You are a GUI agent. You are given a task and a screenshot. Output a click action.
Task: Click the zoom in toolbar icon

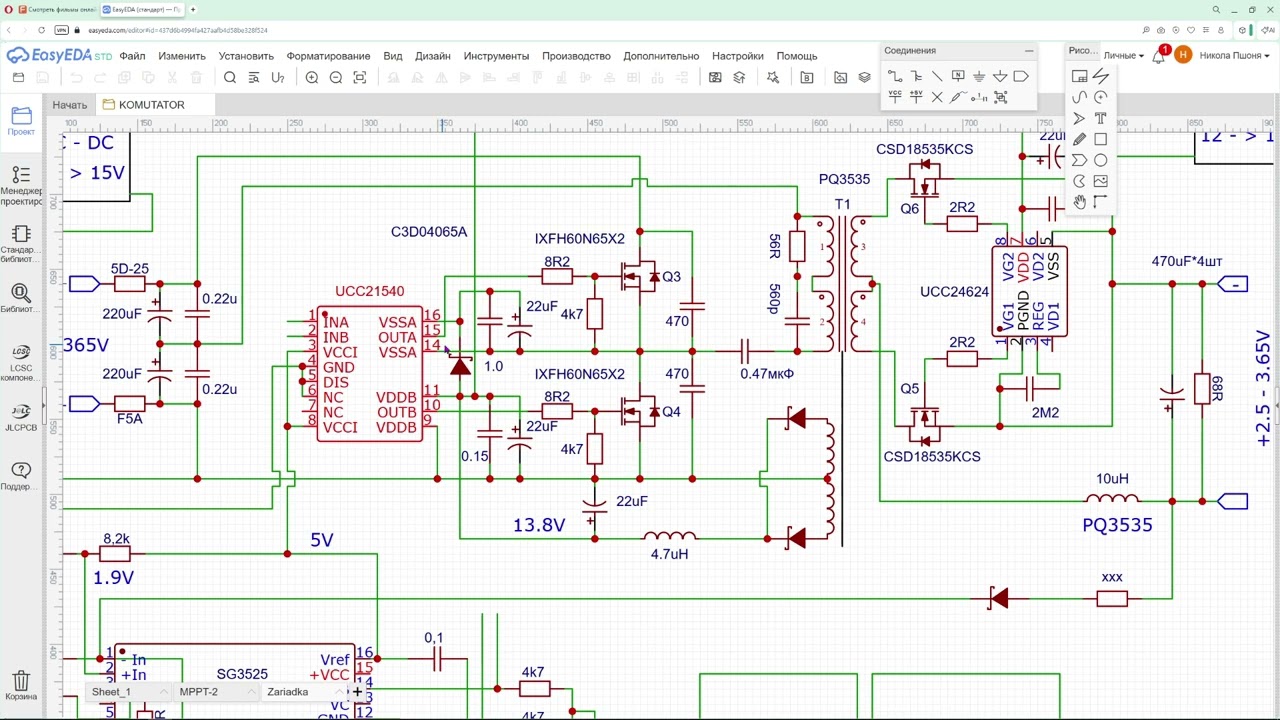(312, 78)
